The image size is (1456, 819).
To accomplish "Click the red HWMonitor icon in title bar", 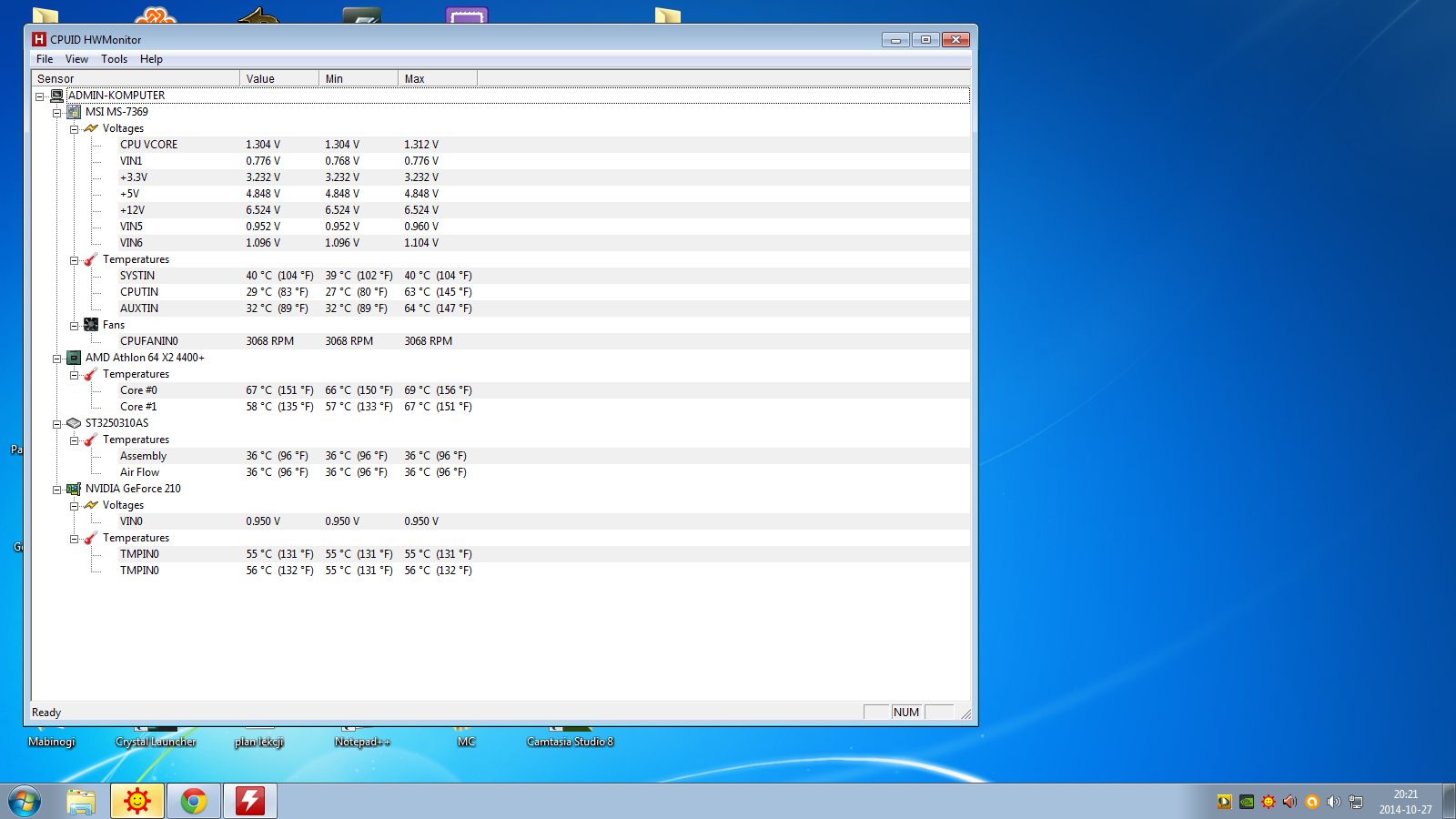I will pos(39,39).
